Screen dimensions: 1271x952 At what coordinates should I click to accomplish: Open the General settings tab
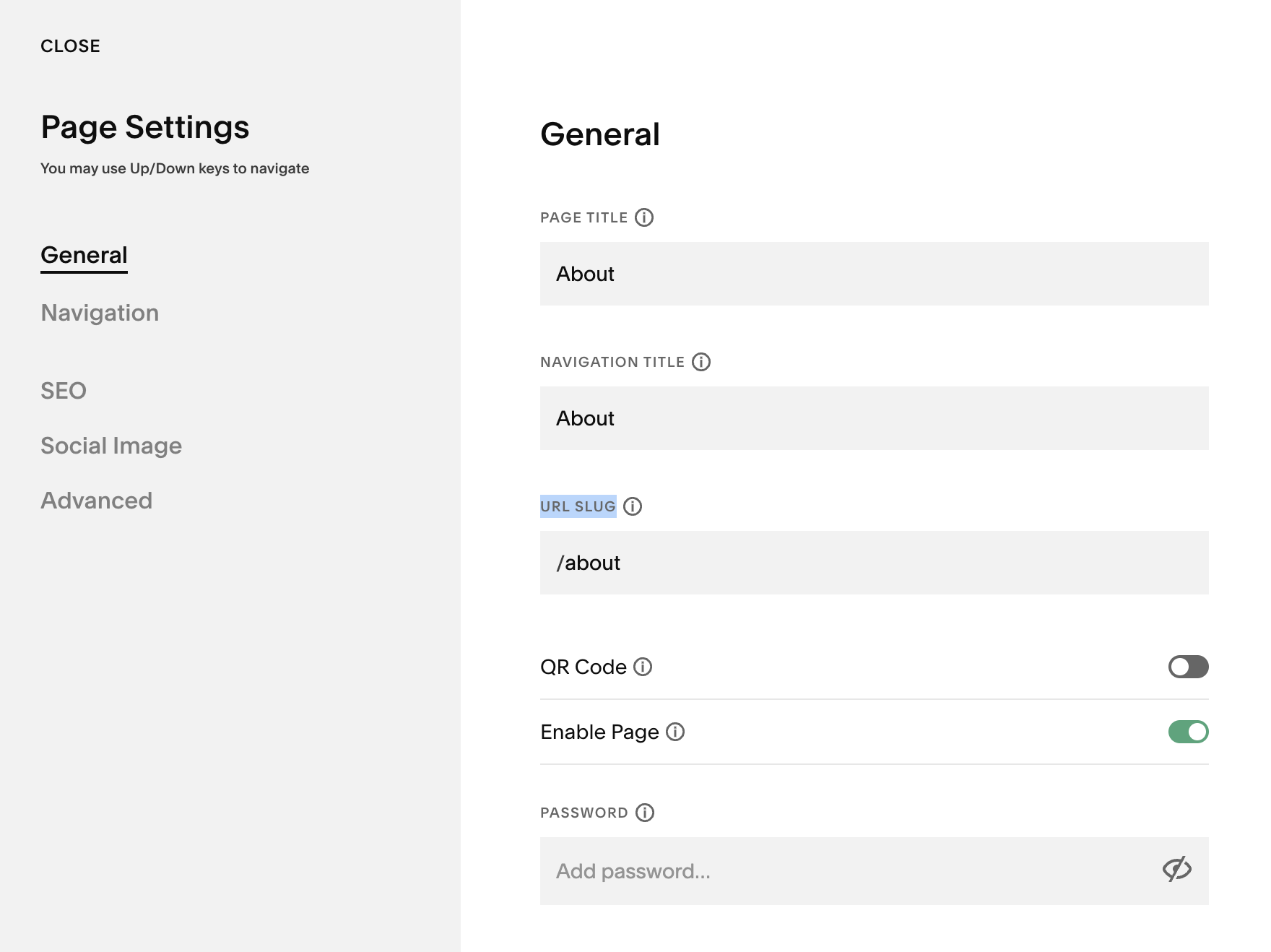(x=84, y=255)
